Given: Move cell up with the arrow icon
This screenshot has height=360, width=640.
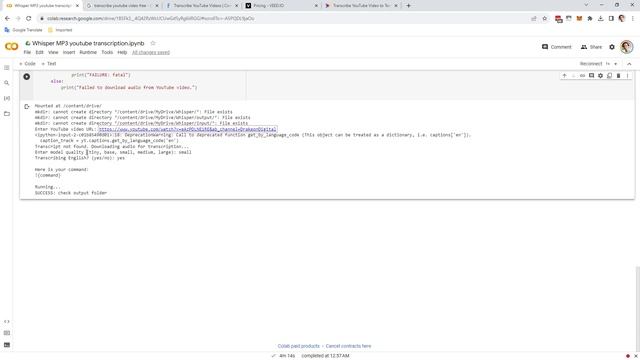Looking at the screenshot, I should [x=564, y=76].
